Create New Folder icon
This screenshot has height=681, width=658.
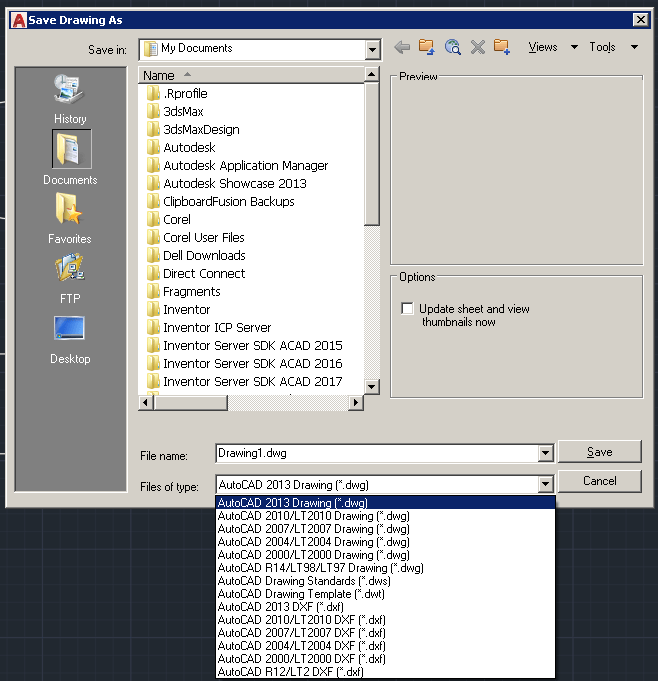[x=502, y=47]
